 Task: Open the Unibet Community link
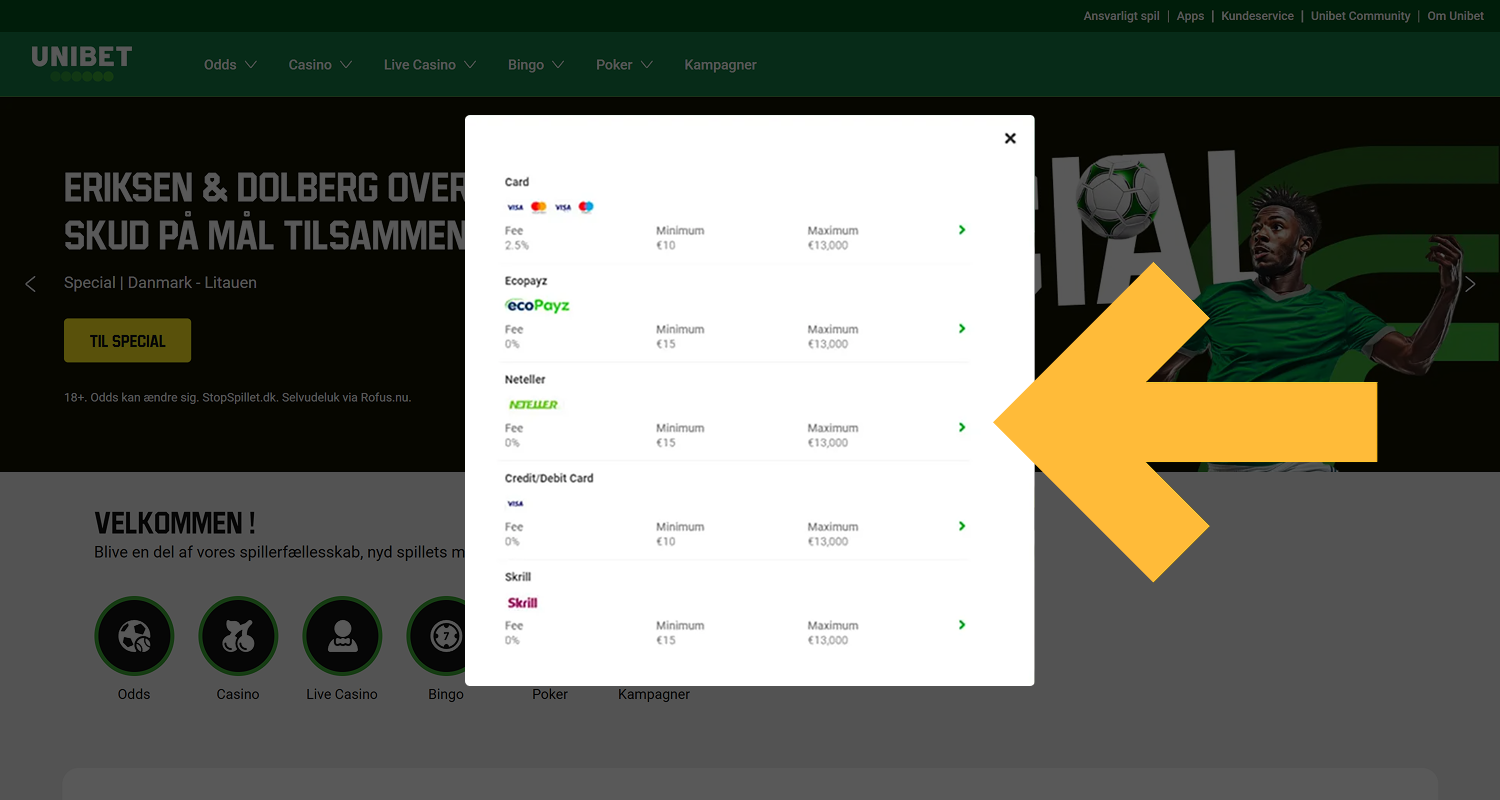1360,16
